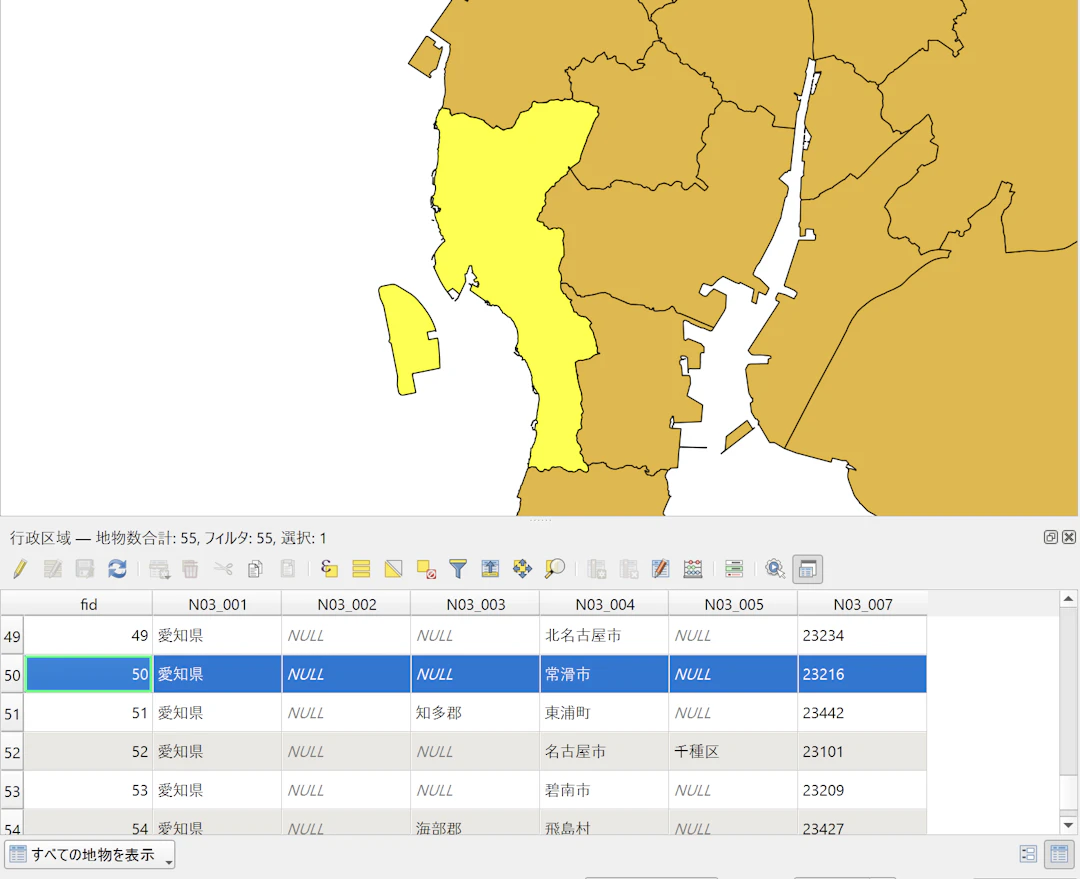Open conditional formatting options

[734, 569]
